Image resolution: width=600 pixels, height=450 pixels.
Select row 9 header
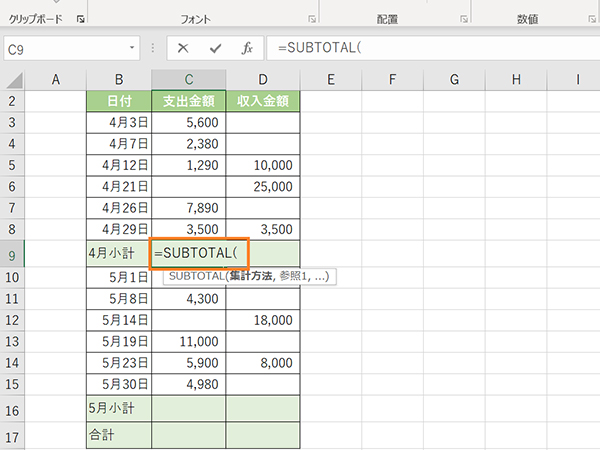click(x=12, y=254)
